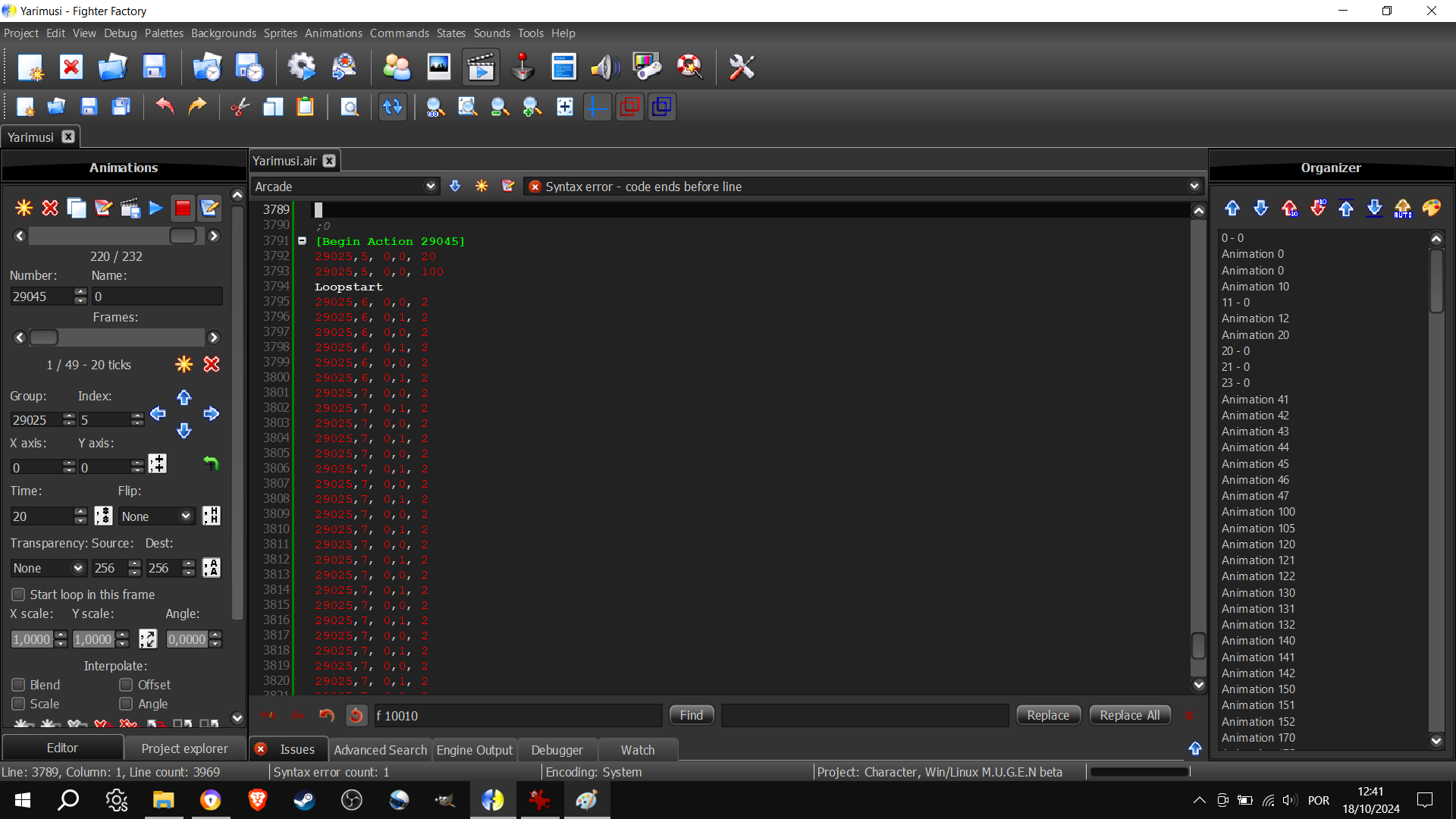
Task: Open the Sounds speaker icon in toolbar
Action: pyautogui.click(x=605, y=67)
